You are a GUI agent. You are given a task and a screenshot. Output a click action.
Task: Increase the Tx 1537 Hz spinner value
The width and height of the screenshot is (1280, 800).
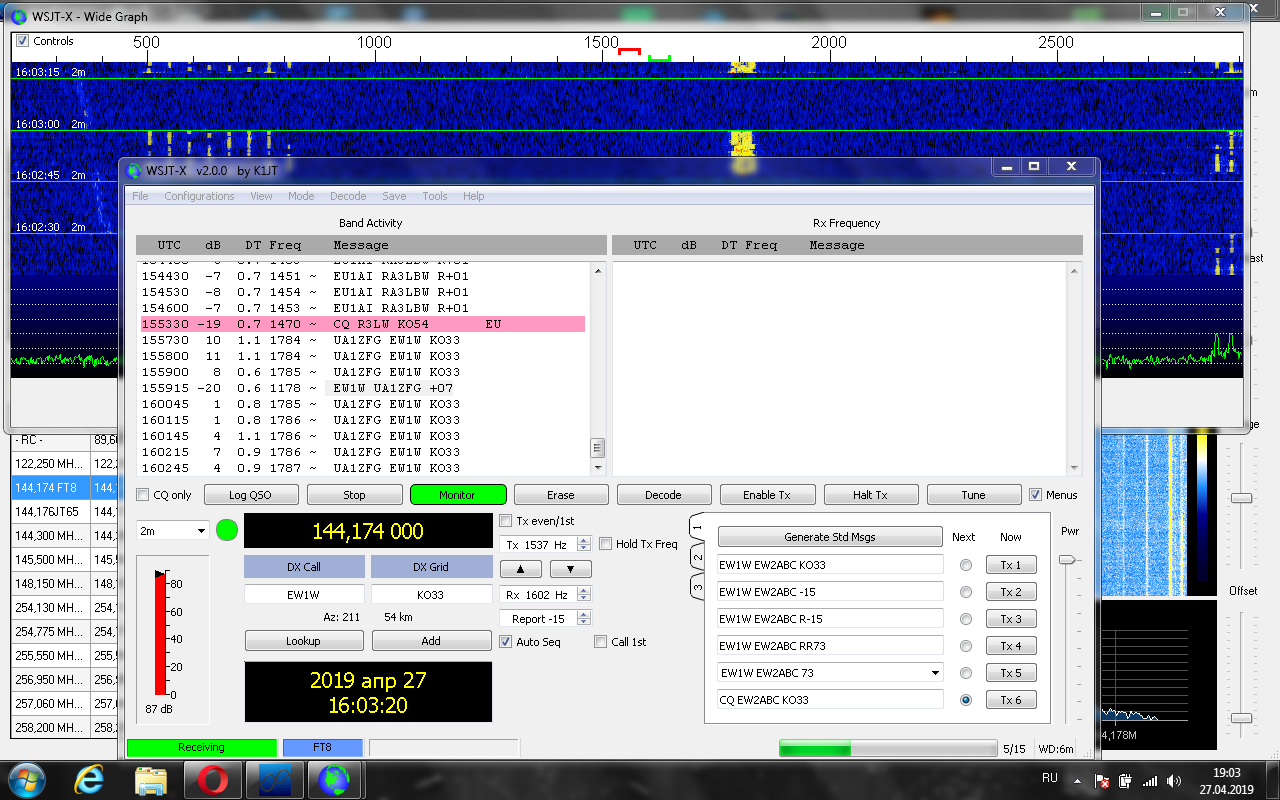click(585, 540)
